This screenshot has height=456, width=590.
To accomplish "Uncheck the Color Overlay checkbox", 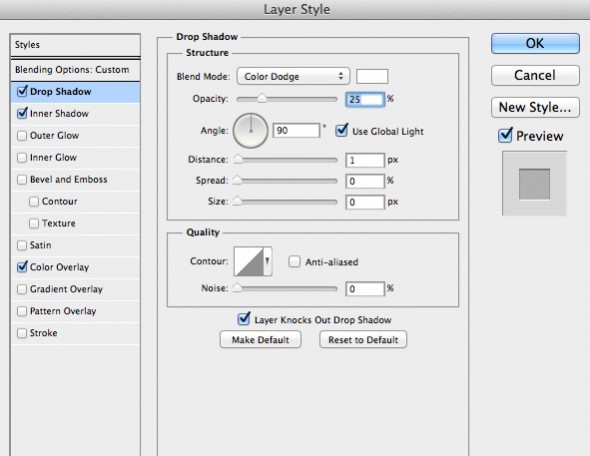I will [x=22, y=267].
